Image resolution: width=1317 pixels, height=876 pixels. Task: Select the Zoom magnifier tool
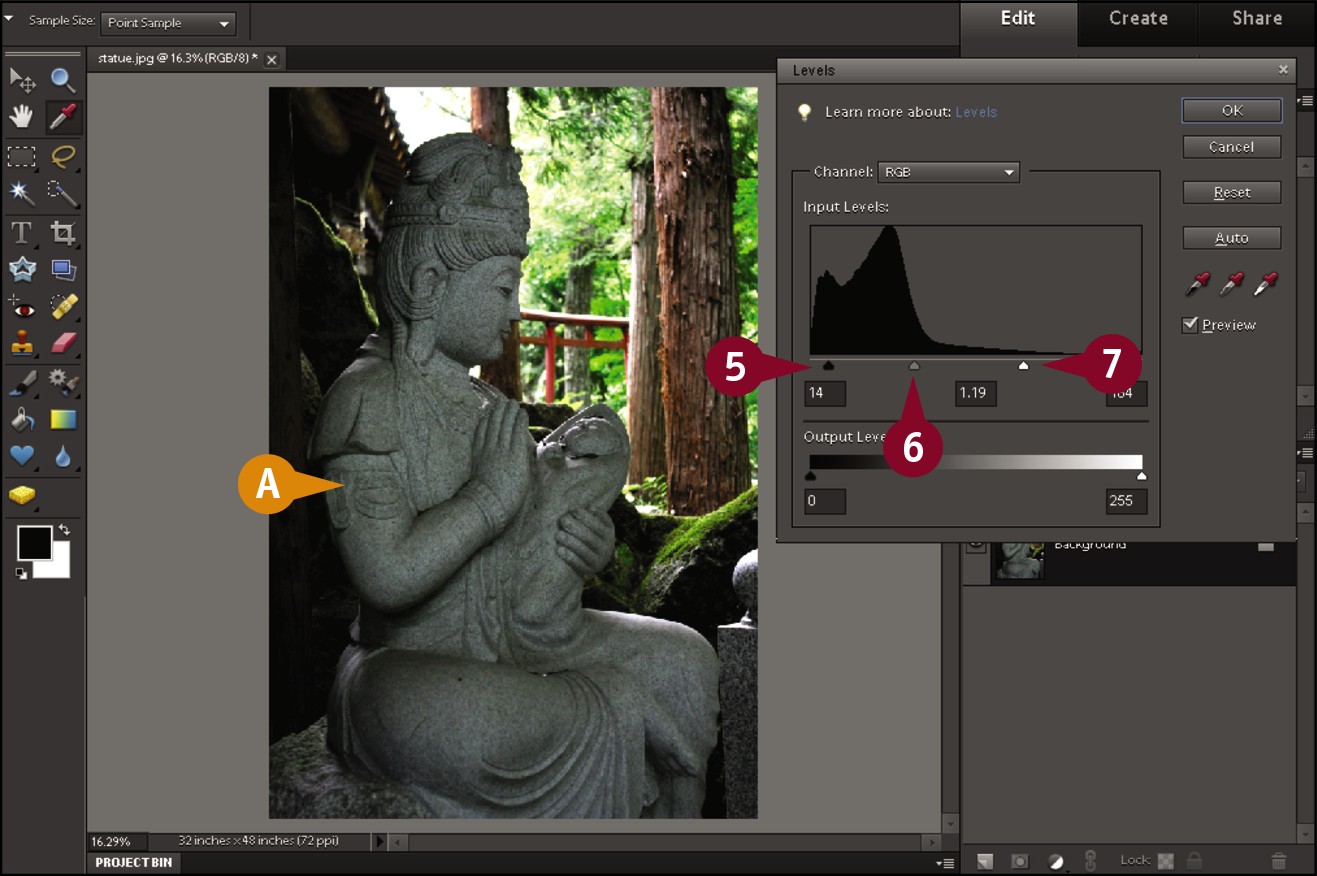point(64,80)
